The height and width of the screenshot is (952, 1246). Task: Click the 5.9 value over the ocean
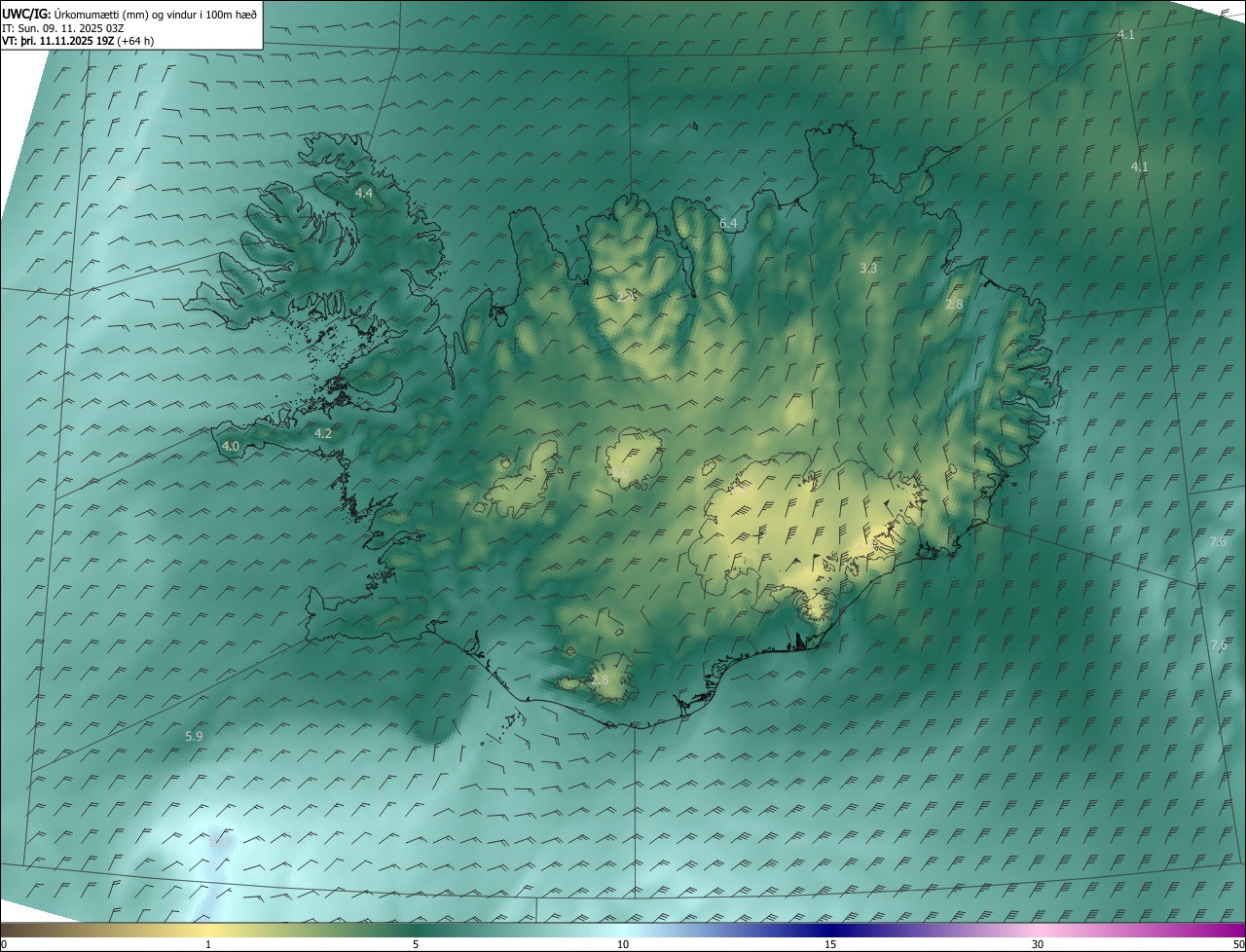tap(194, 737)
